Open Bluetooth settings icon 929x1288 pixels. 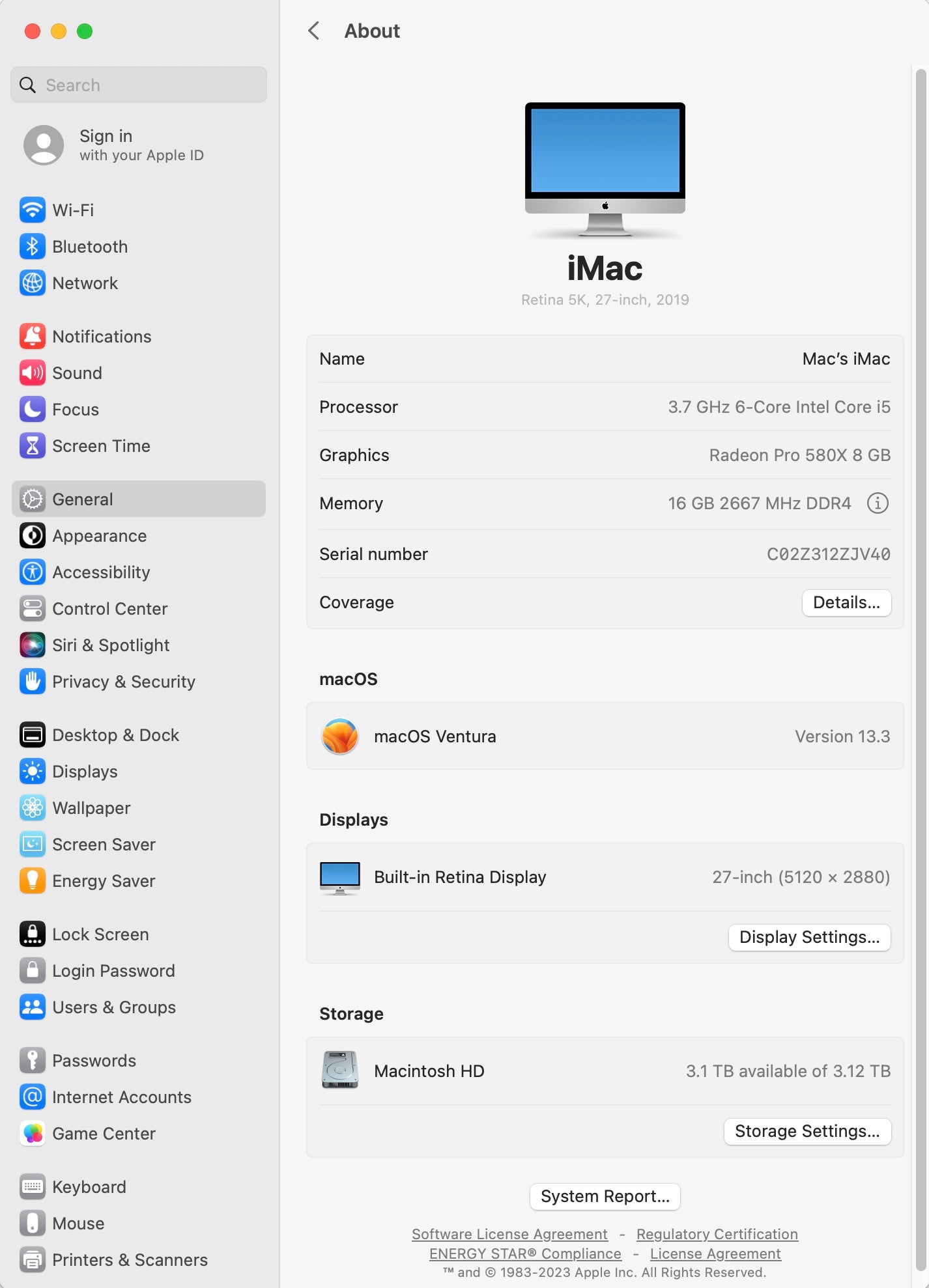[x=33, y=246]
